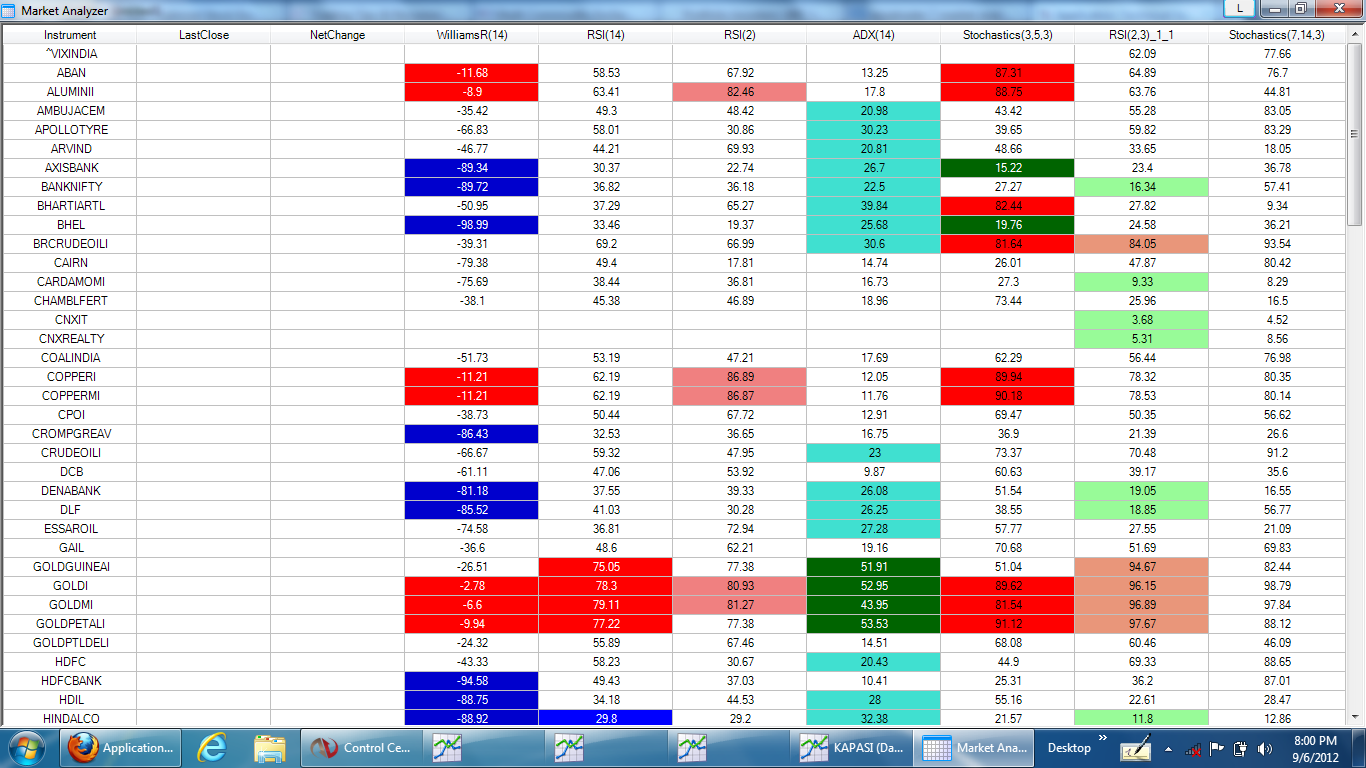The width and height of the screenshot is (1366, 768).
Task: Click GOLDGUINEAI's red RSI(14) cell 75.05
Action: pyautogui.click(x=606, y=567)
